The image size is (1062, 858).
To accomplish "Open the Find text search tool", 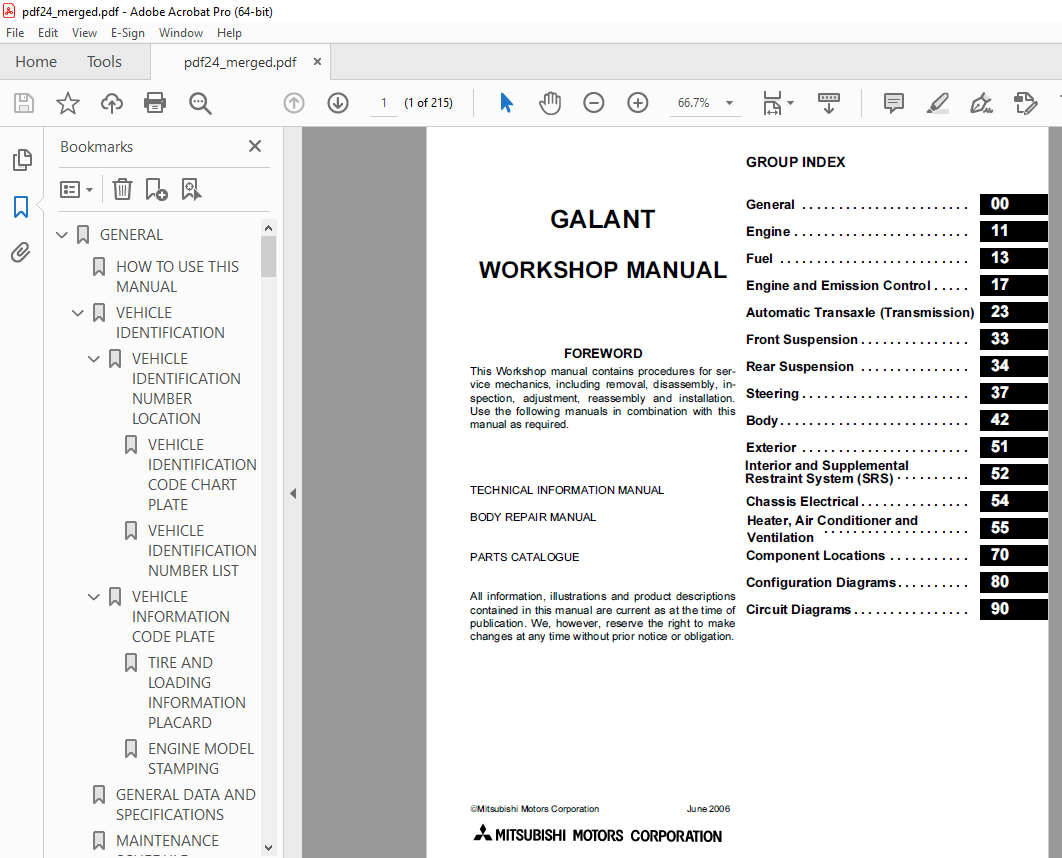I will coord(200,103).
